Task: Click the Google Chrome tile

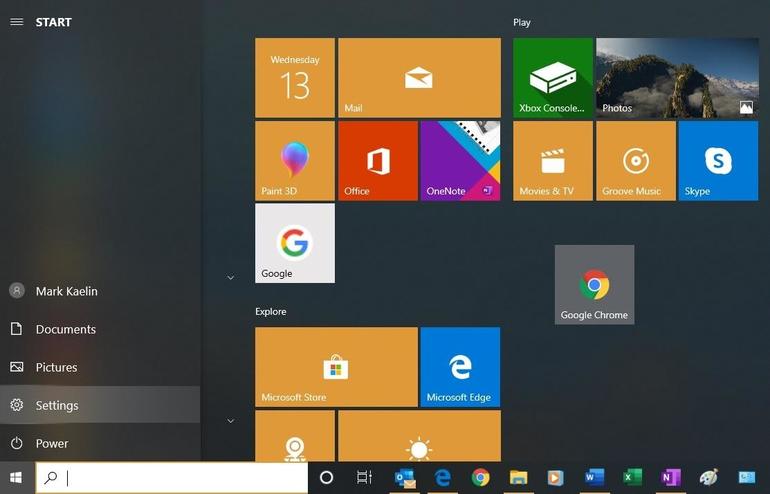Action: click(594, 285)
